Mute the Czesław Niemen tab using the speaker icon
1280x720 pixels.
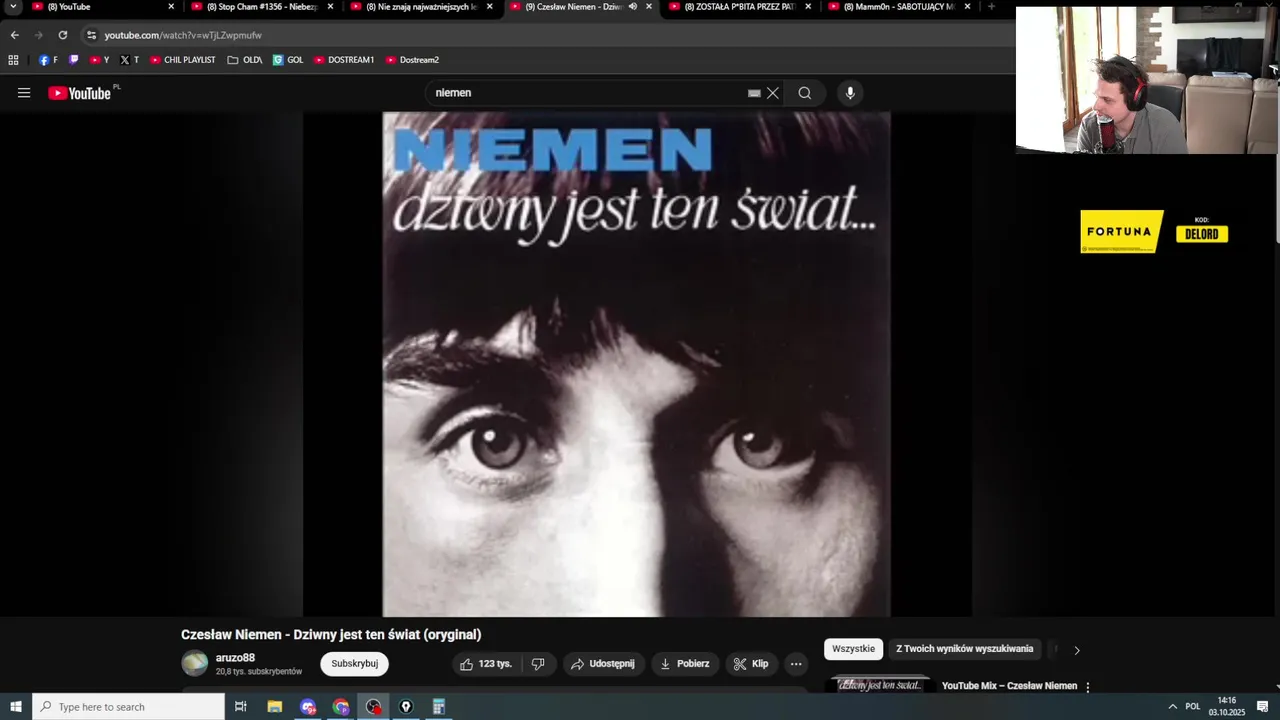click(x=632, y=6)
